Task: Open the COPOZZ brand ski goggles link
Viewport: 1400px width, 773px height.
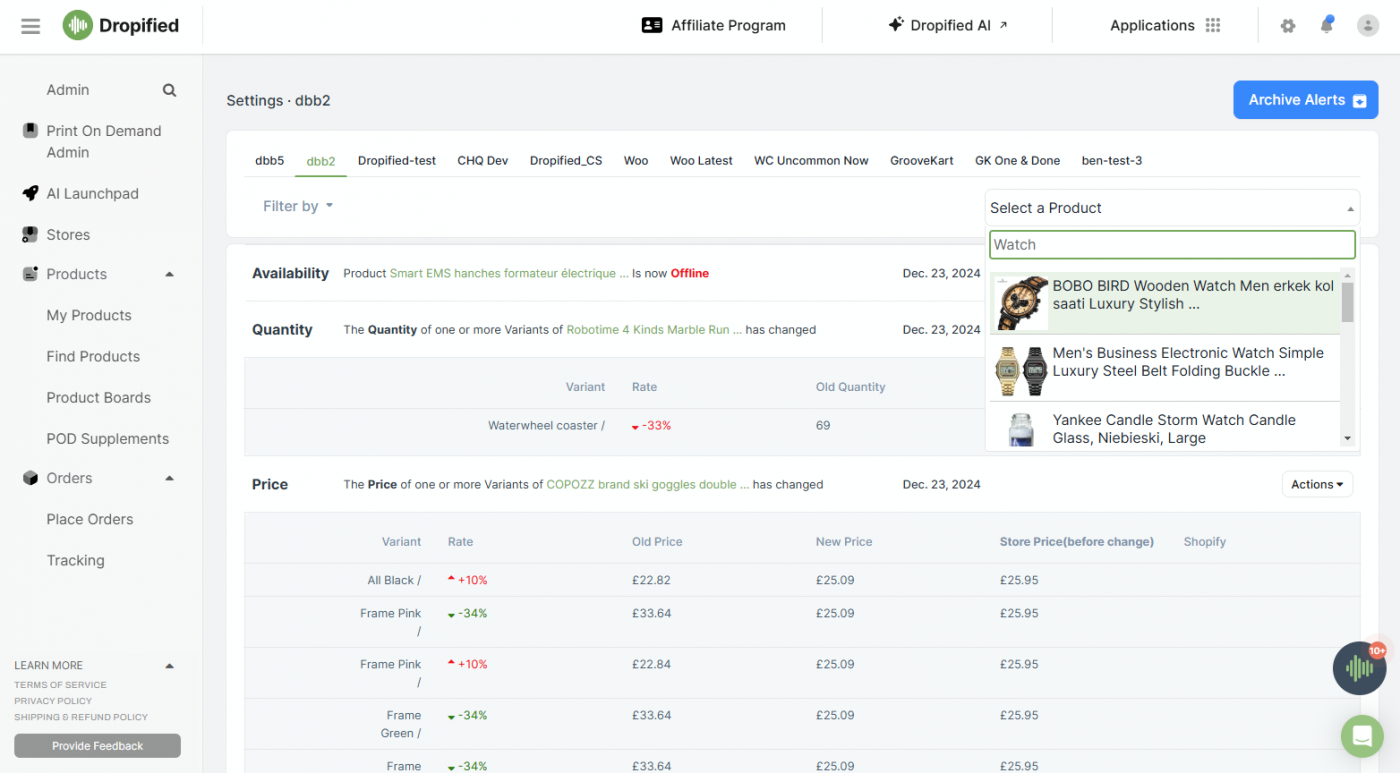Action: point(648,484)
